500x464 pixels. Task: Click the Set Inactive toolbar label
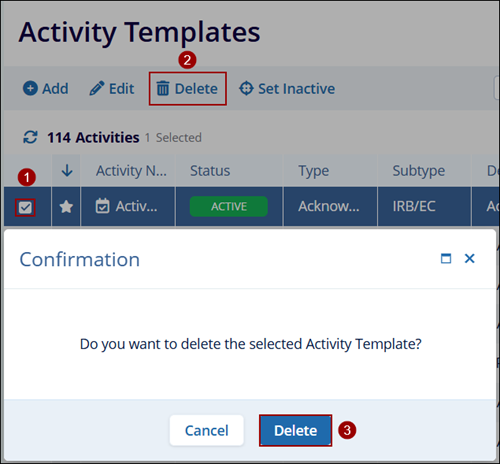coord(297,89)
